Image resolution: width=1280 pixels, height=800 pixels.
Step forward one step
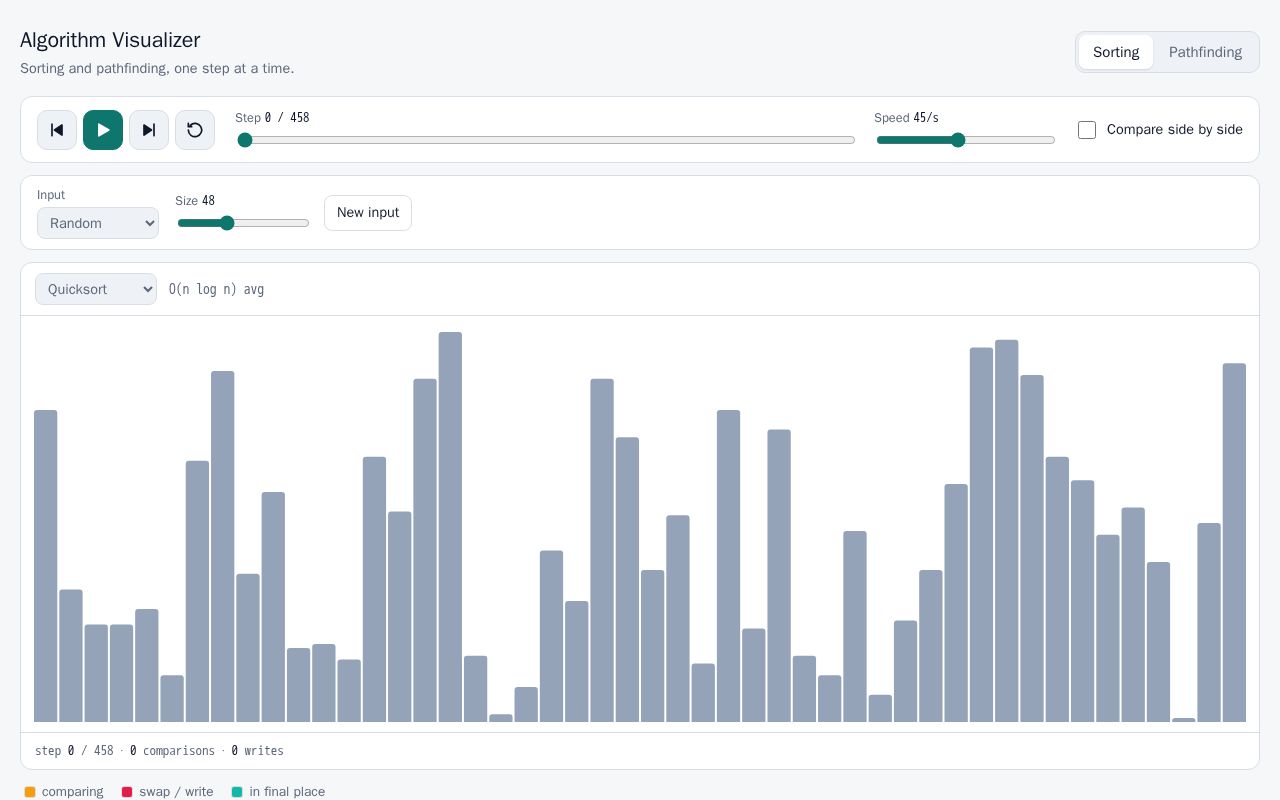[x=149, y=130]
